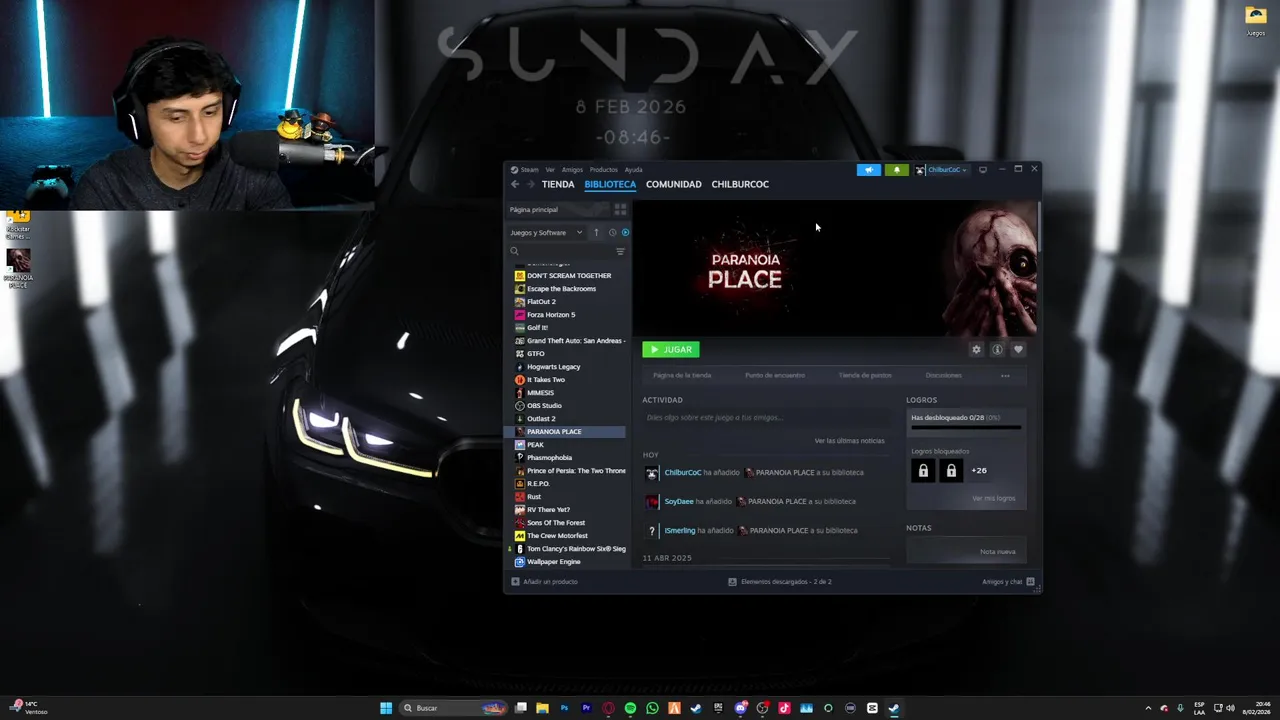Click Nota nueva button

point(998,552)
